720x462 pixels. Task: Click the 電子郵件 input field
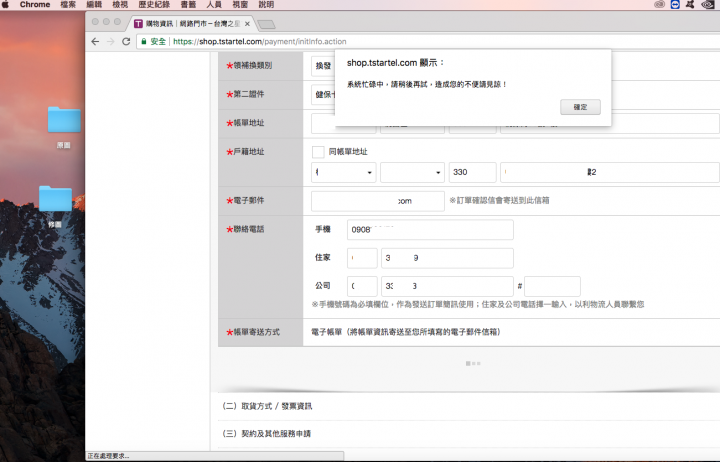tap(378, 201)
